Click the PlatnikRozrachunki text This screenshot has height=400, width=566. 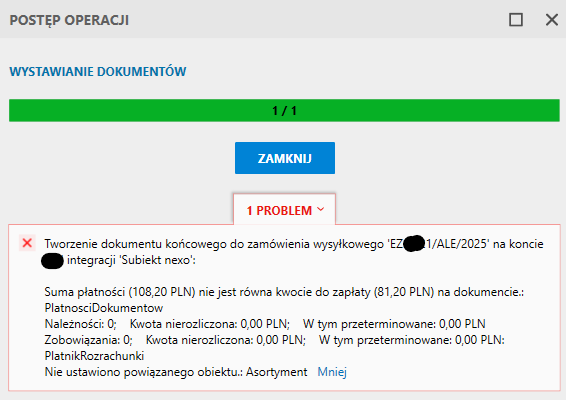pyautogui.click(x=94, y=356)
